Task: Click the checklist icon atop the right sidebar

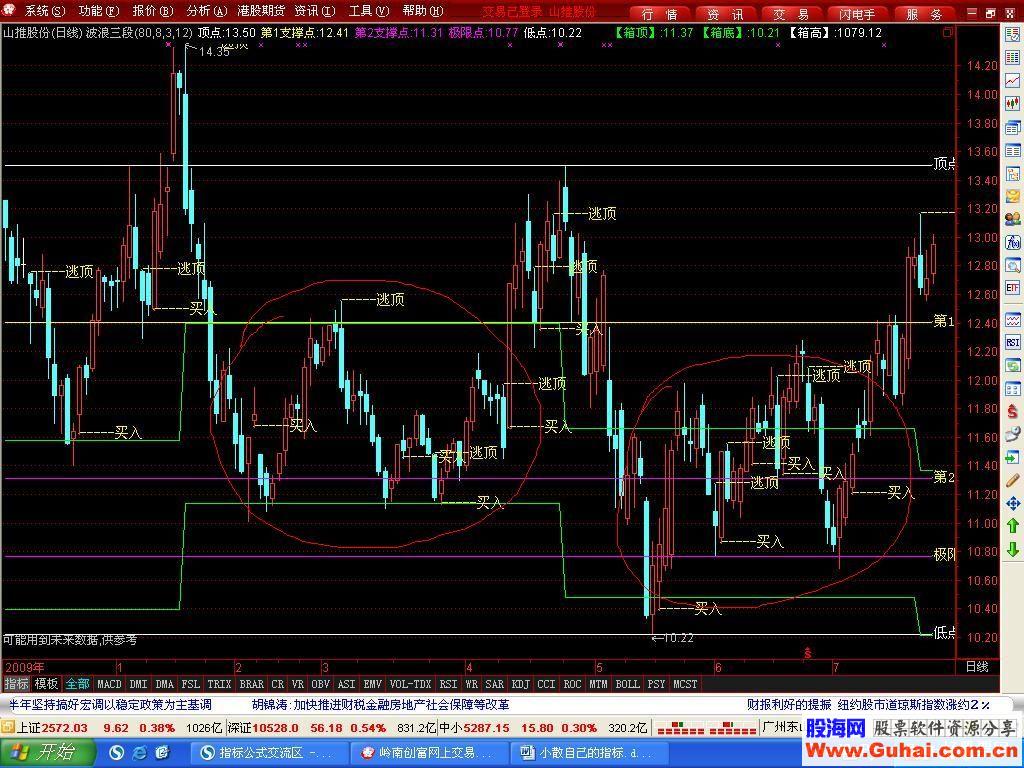Action: [x=1012, y=36]
